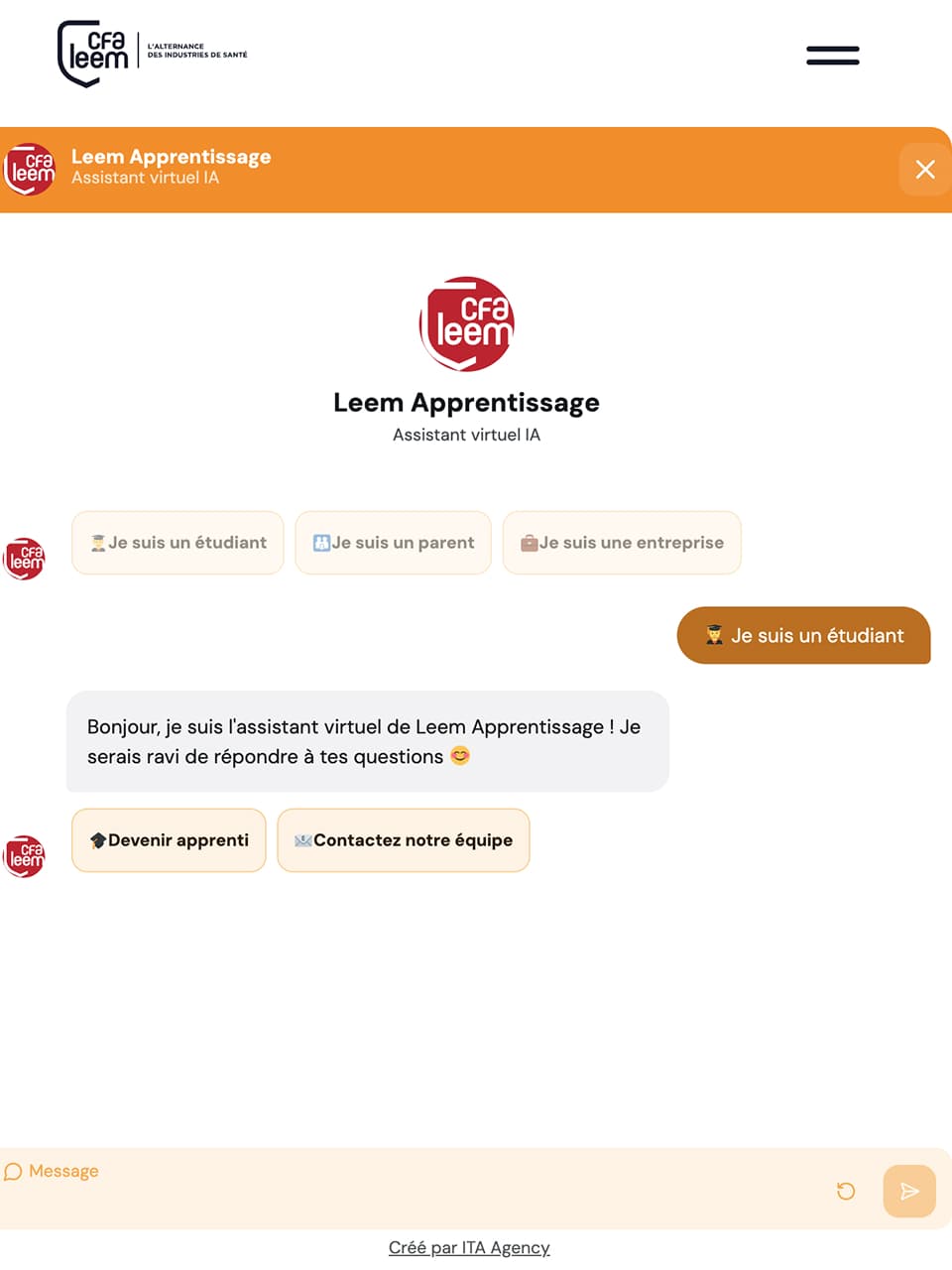Close the Leem Apprentissage chat panel
Viewport: 952px width, 1270px height.
tap(925, 170)
